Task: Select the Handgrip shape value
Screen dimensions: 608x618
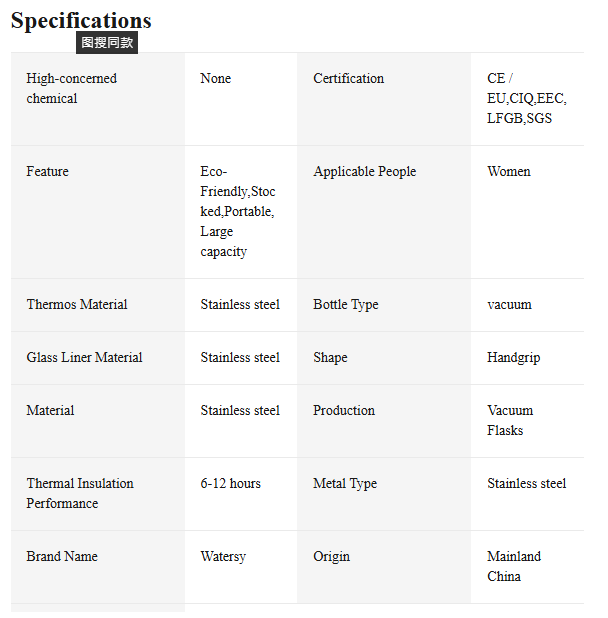Action: (513, 358)
